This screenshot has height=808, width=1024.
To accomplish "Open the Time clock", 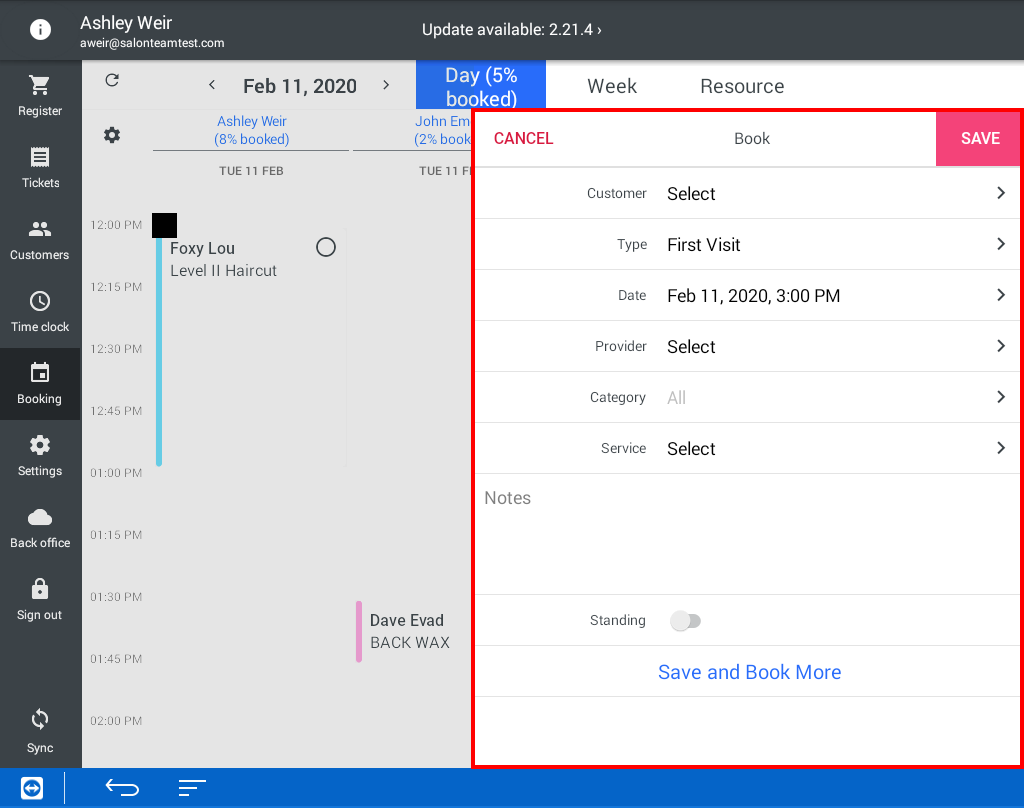I will (x=40, y=302).
